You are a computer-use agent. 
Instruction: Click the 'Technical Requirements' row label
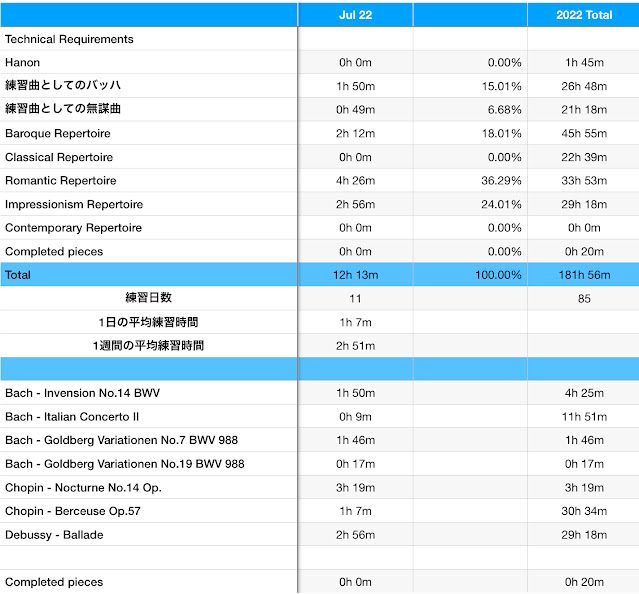tap(69, 39)
